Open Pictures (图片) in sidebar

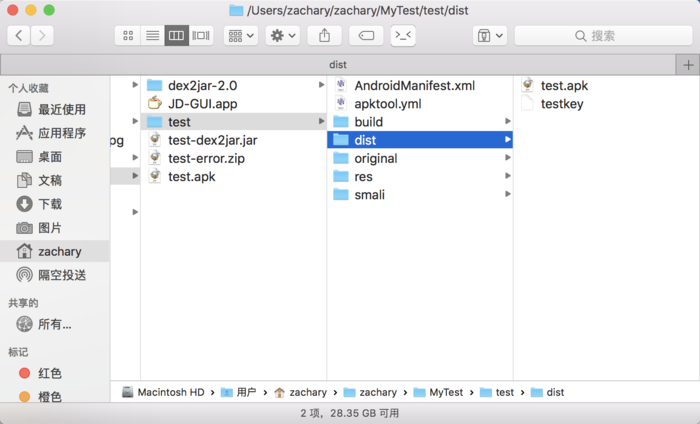pyautogui.click(x=54, y=228)
